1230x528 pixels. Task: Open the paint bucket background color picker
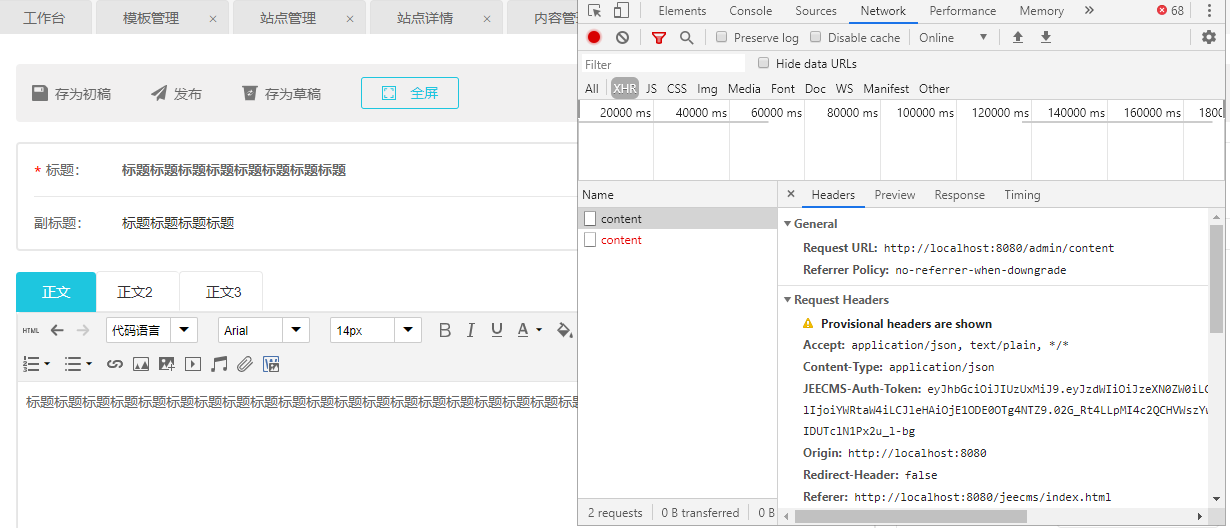point(564,330)
